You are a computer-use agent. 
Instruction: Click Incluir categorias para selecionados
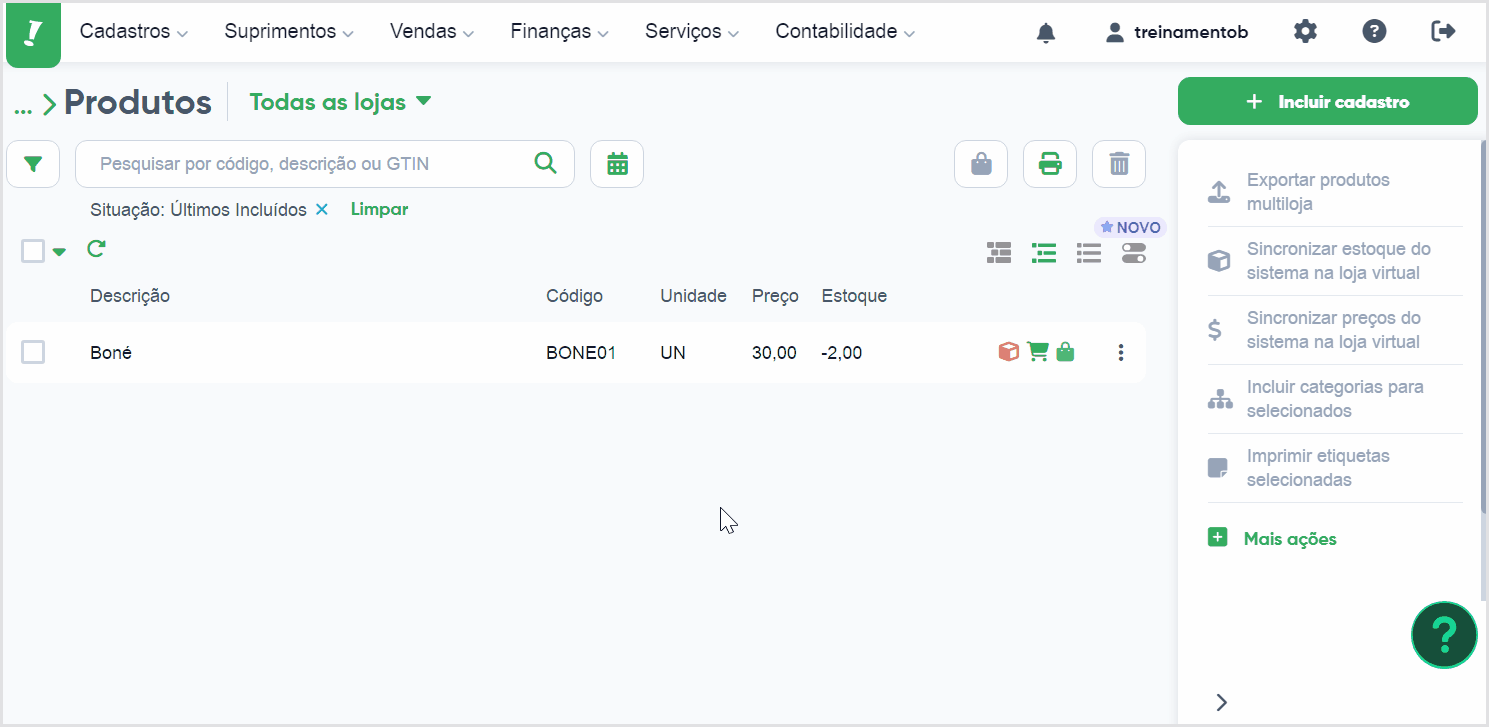(1335, 399)
